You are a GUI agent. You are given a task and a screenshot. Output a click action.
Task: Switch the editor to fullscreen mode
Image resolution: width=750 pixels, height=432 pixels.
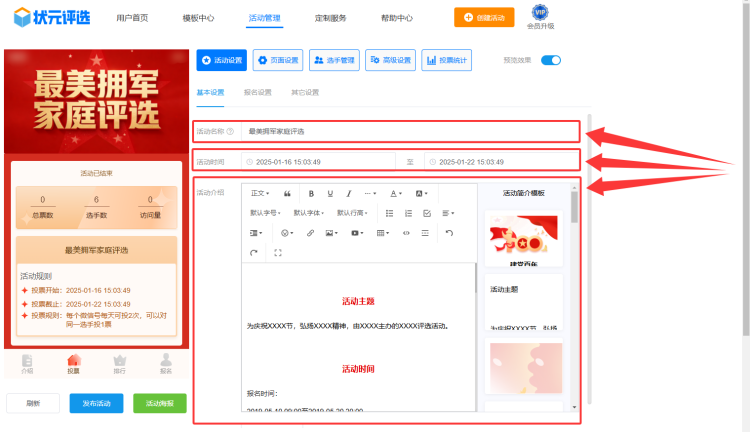click(x=278, y=253)
